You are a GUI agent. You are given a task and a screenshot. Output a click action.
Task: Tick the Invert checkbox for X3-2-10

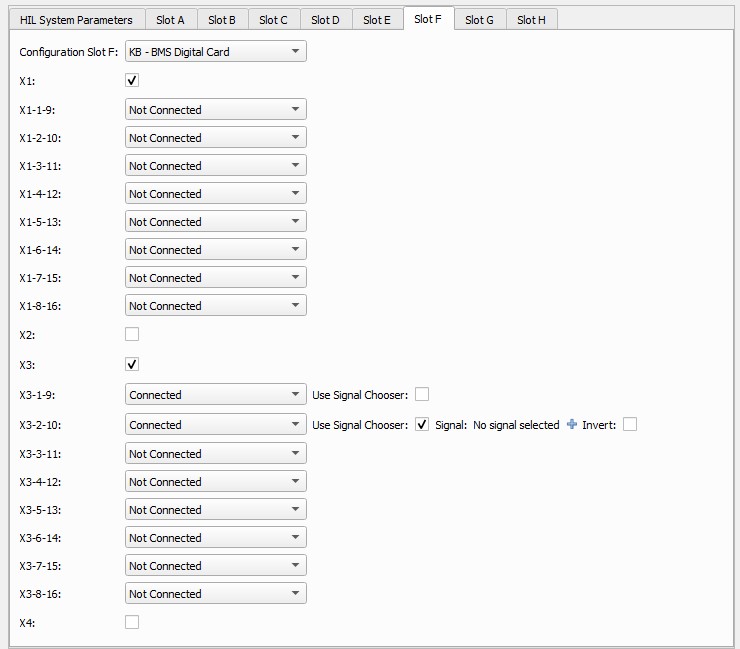[630, 424]
